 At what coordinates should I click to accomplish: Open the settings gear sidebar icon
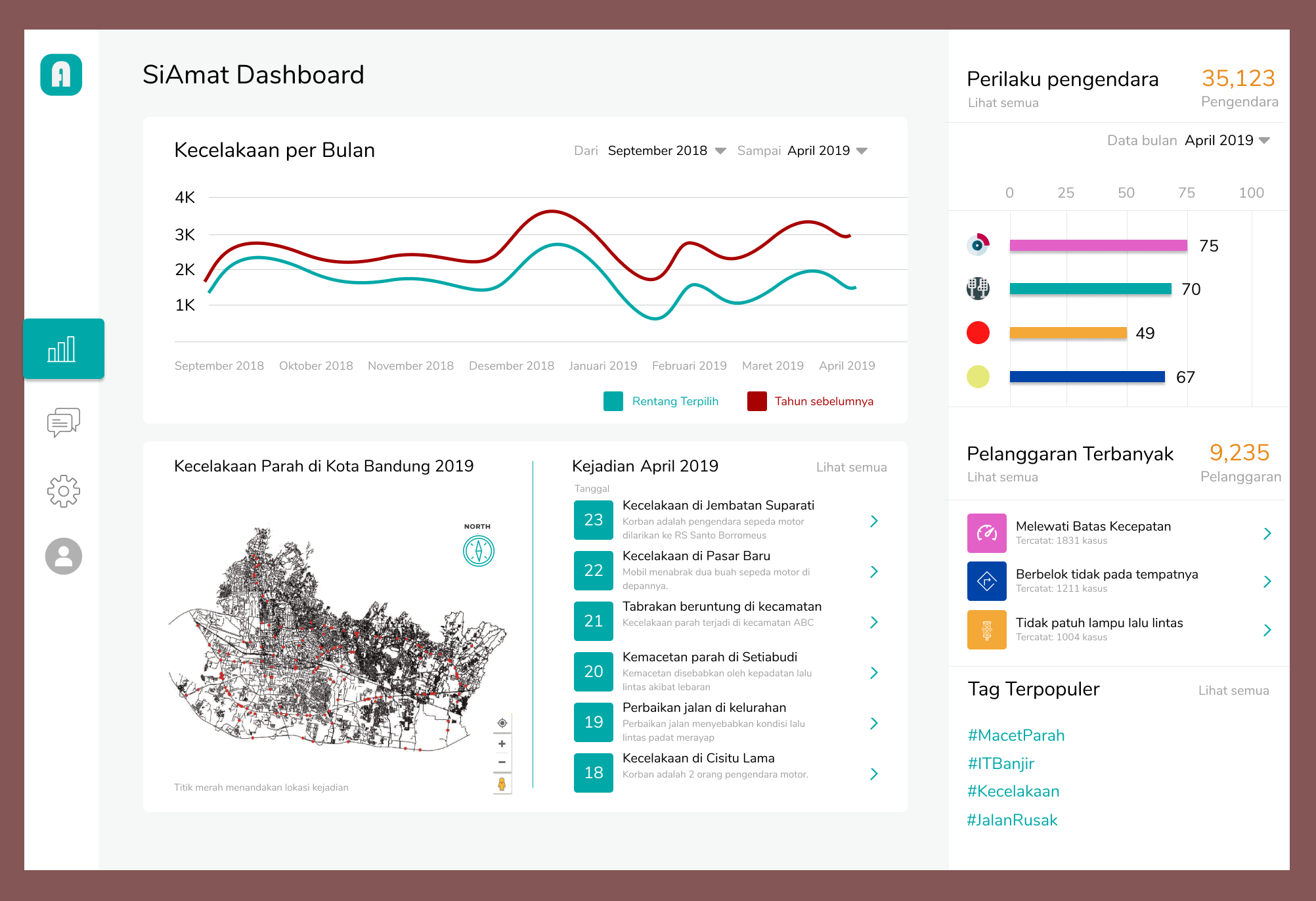[x=64, y=491]
